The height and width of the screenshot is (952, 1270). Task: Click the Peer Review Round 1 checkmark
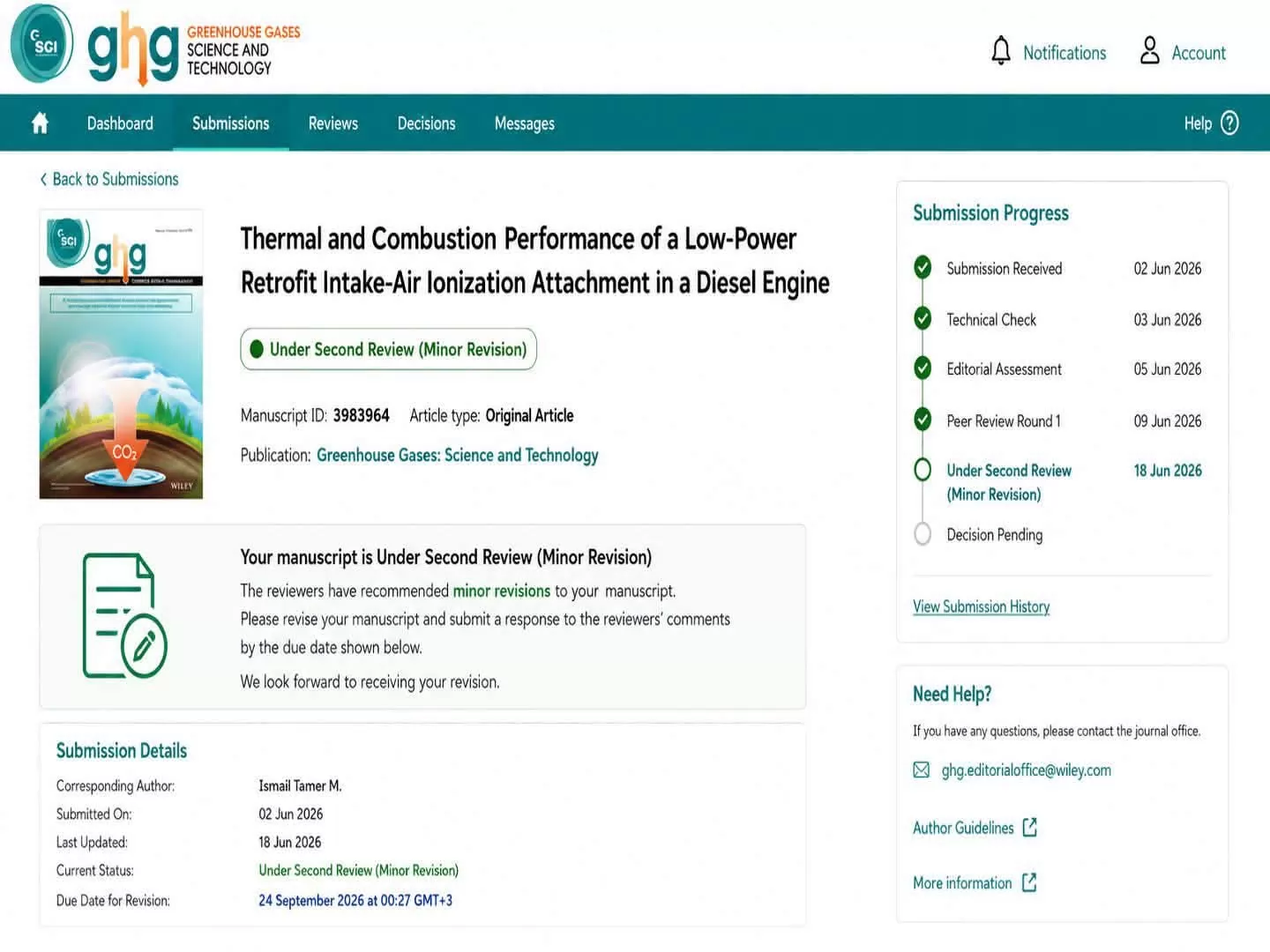coord(923,420)
